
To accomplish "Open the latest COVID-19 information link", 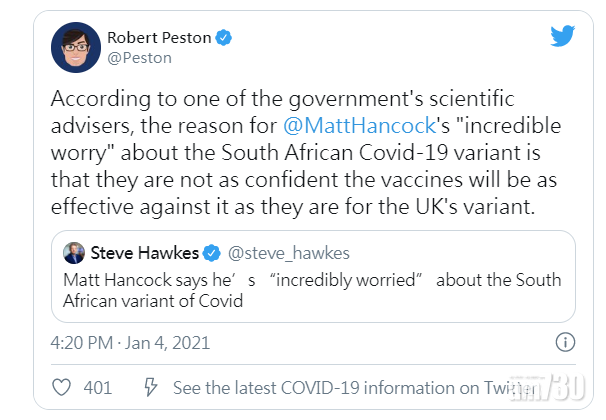I will pos(329,386).
